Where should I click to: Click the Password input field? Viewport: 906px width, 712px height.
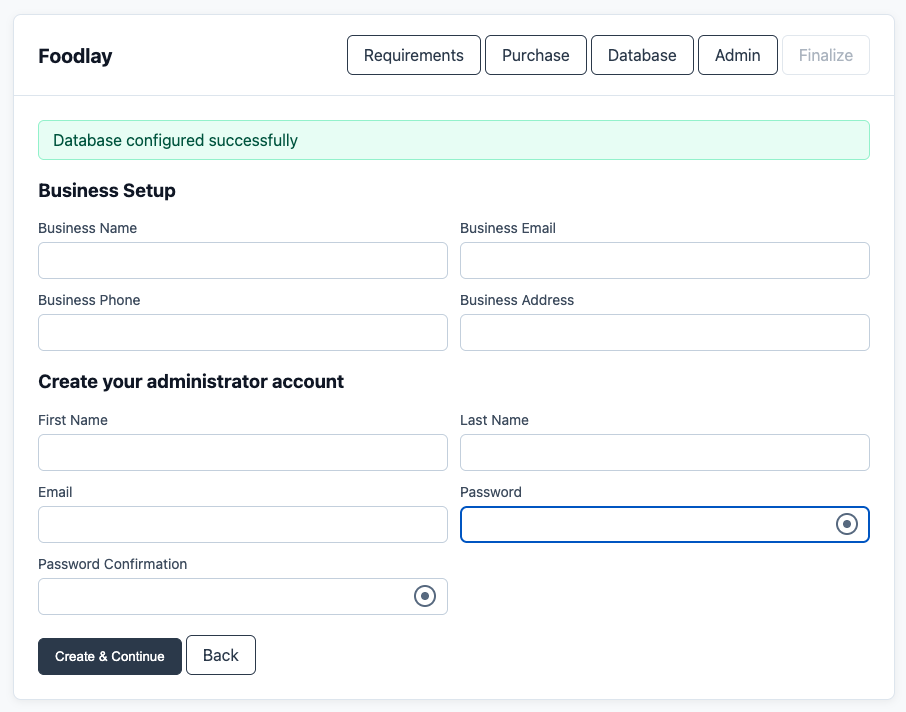click(x=650, y=524)
